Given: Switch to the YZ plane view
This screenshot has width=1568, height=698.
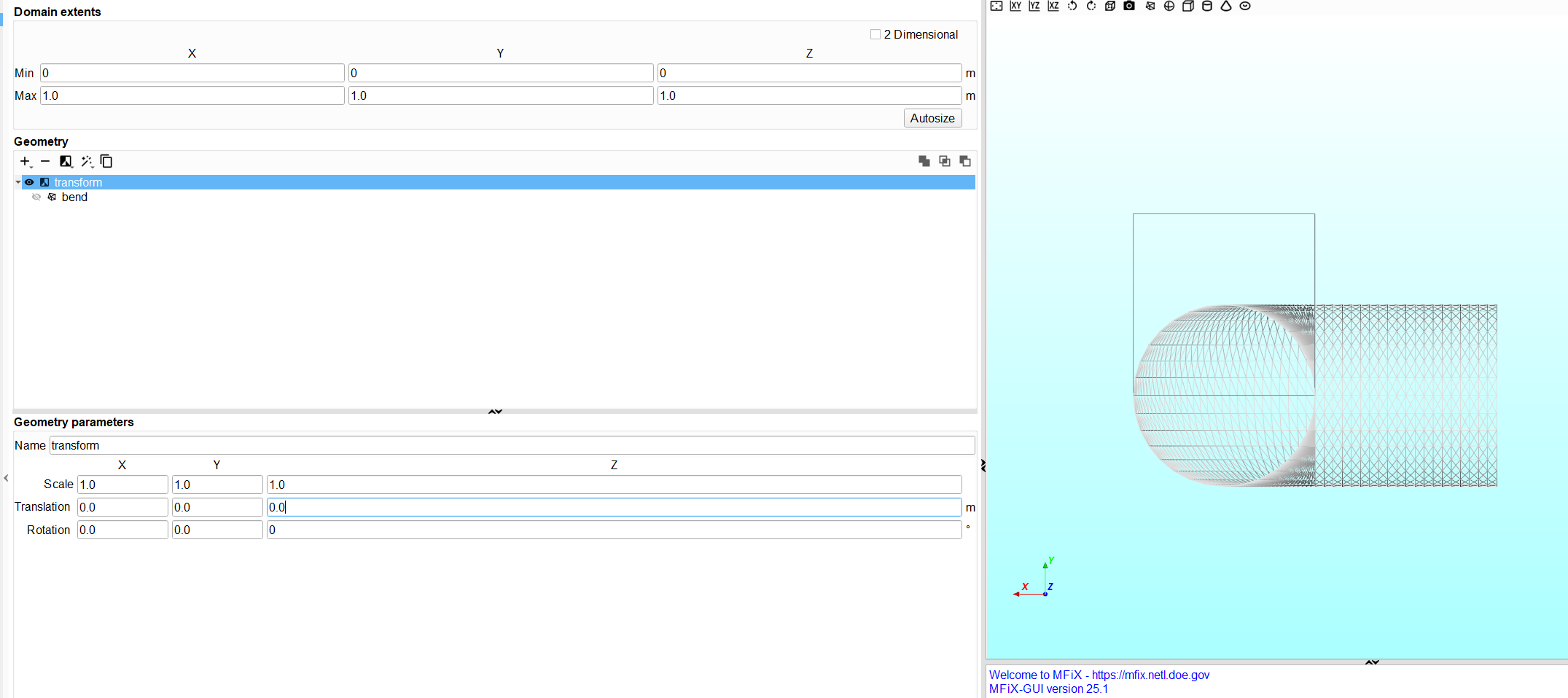Looking at the screenshot, I should click(x=1034, y=6).
